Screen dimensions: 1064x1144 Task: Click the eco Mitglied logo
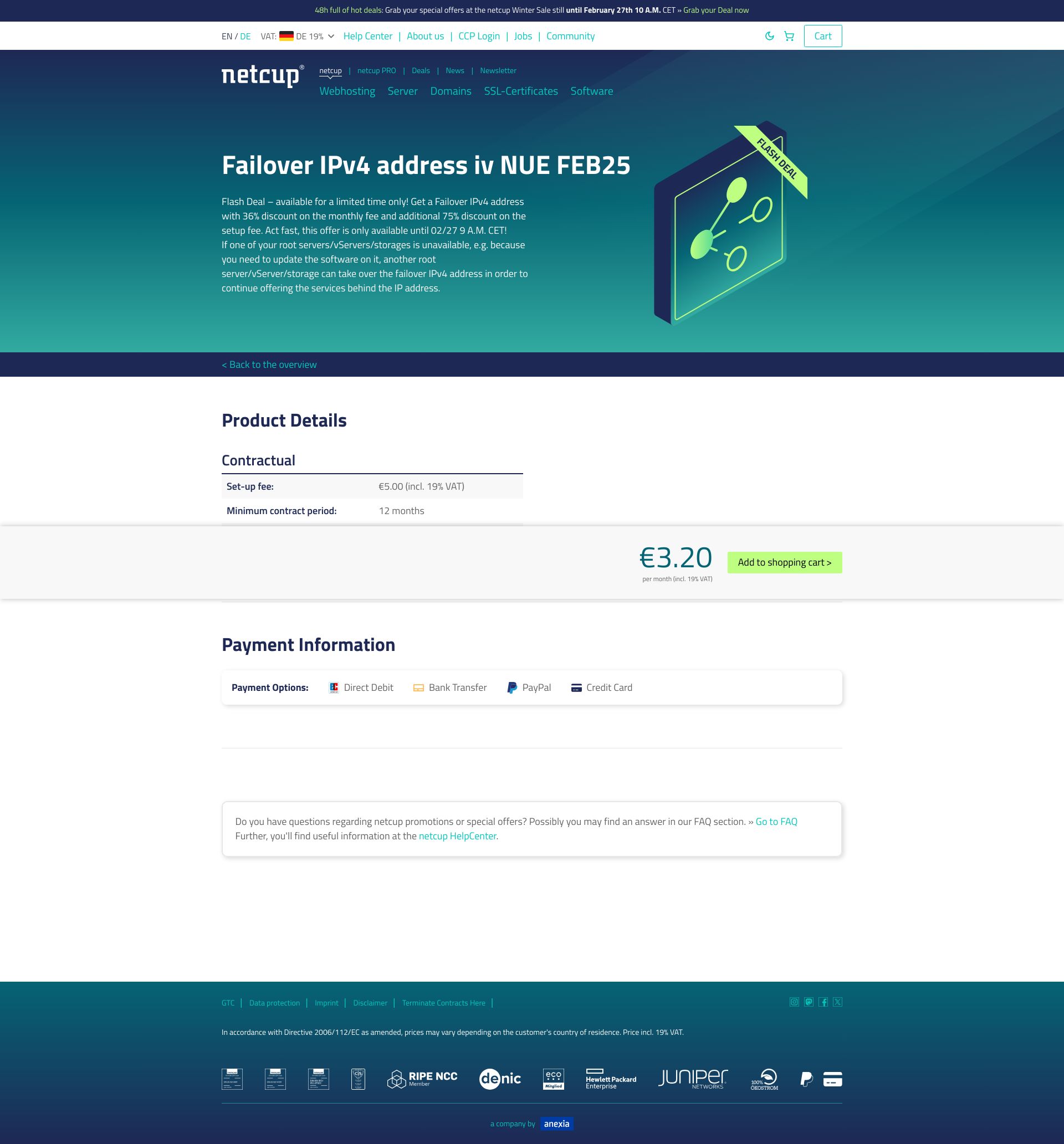553,1079
